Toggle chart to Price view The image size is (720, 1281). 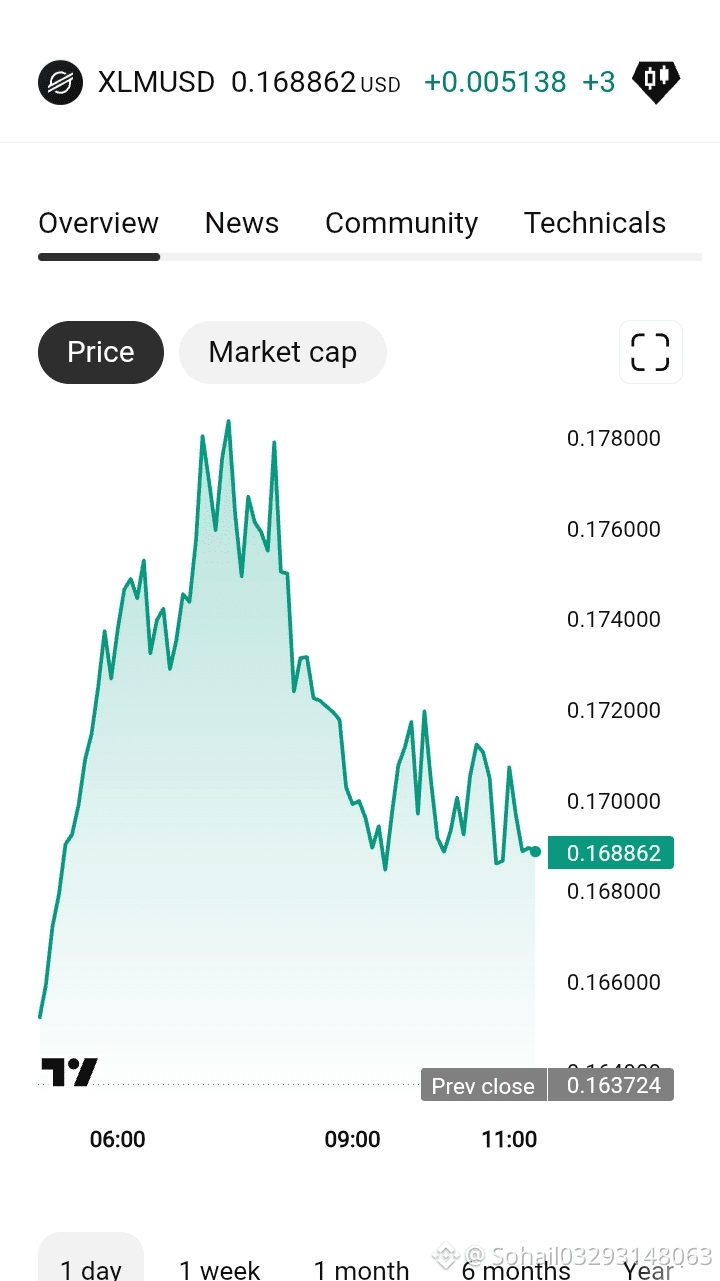click(101, 352)
